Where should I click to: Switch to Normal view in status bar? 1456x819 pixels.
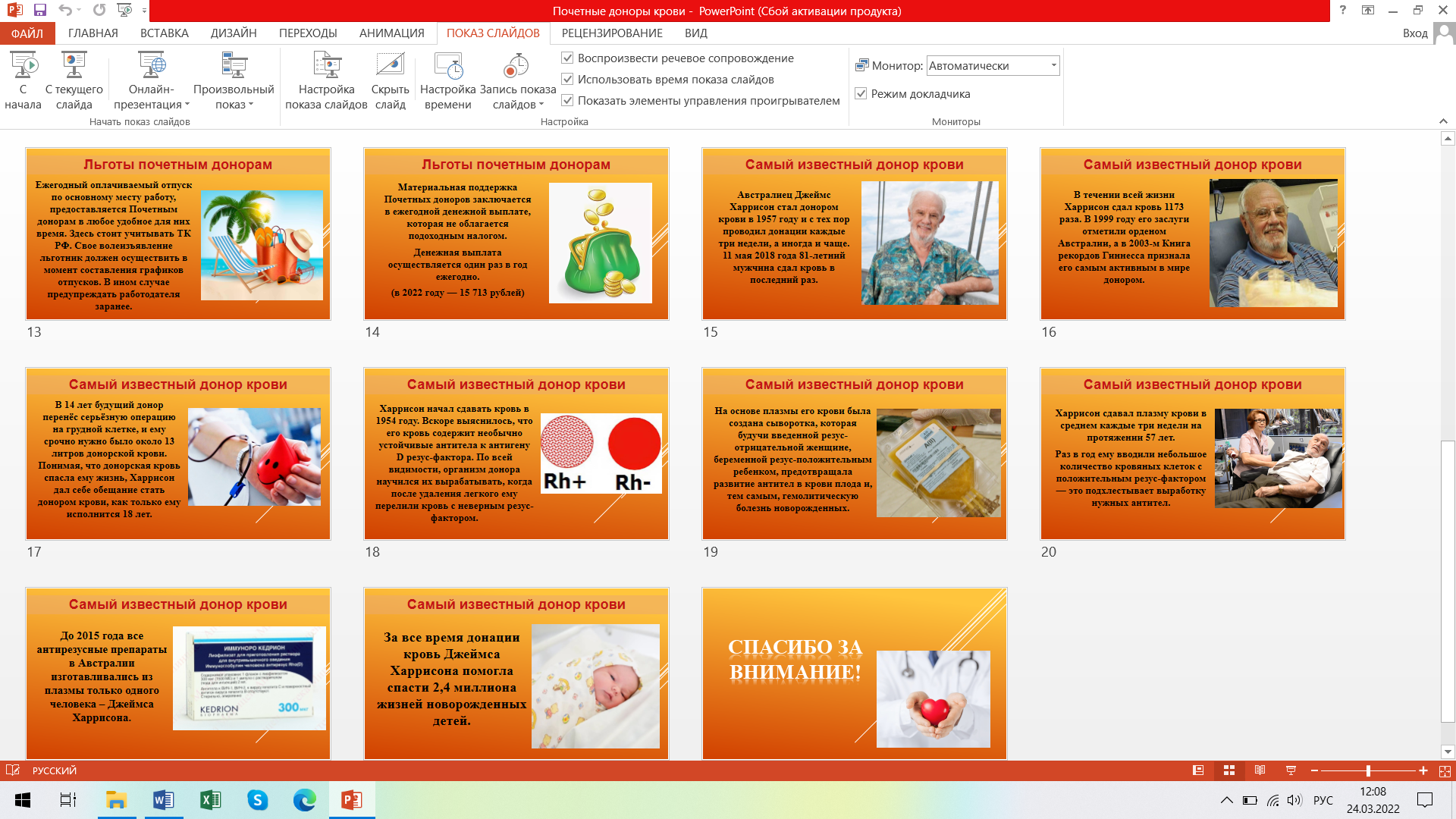click(x=1198, y=770)
